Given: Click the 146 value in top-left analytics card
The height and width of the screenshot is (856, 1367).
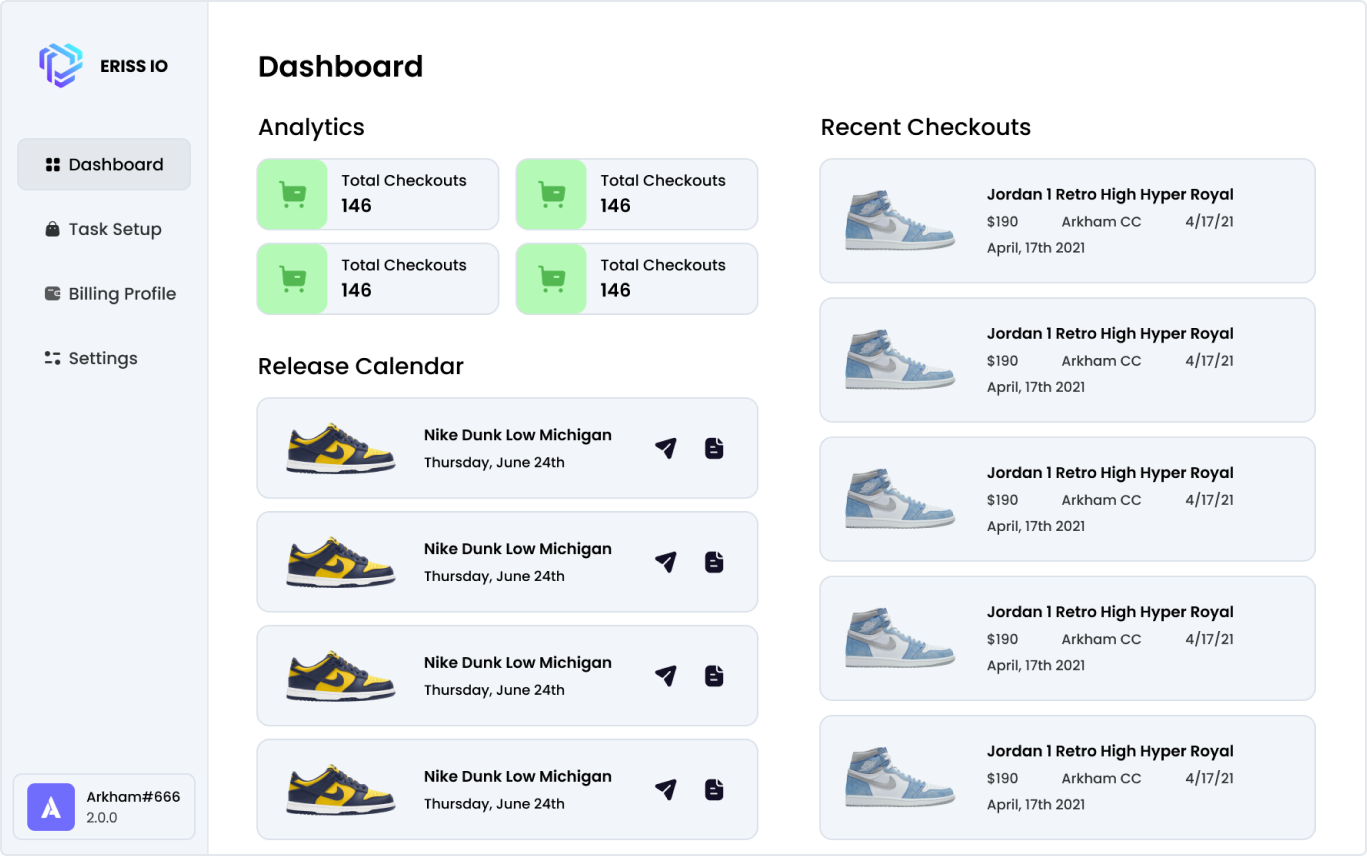Looking at the screenshot, I should tap(356, 206).
